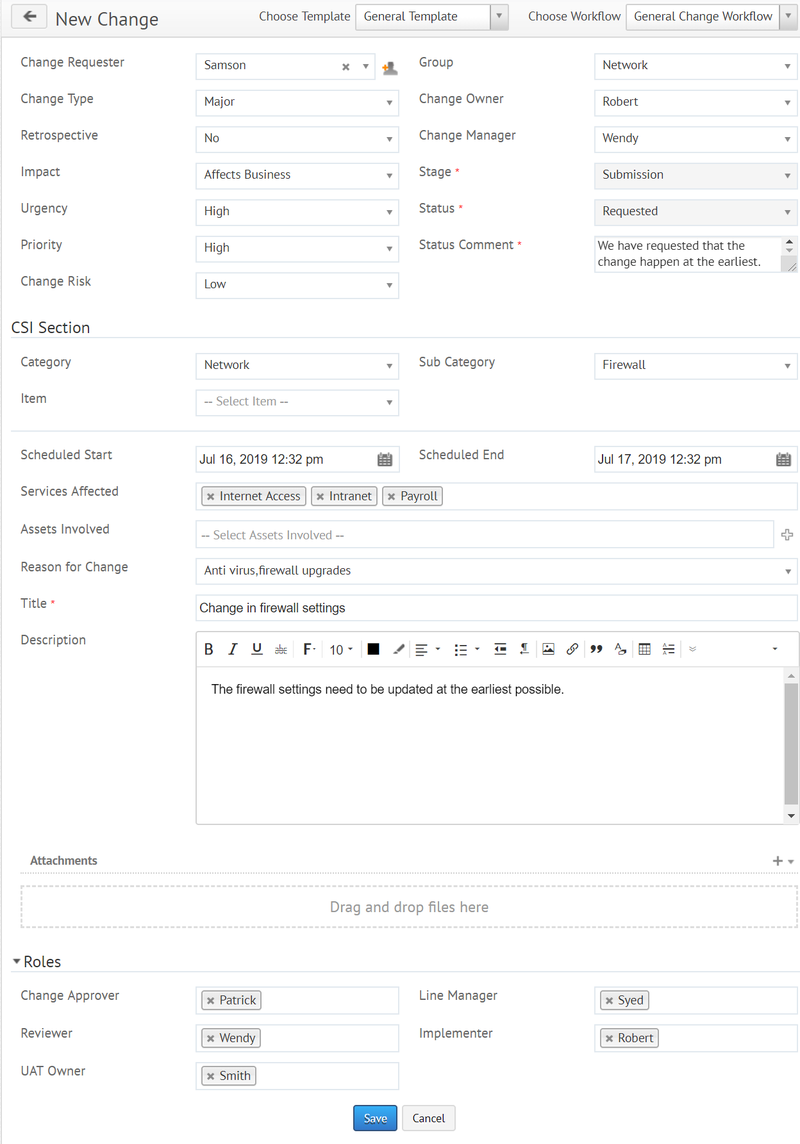
Task: Click the Assets Involved selection field
Action: click(484, 535)
